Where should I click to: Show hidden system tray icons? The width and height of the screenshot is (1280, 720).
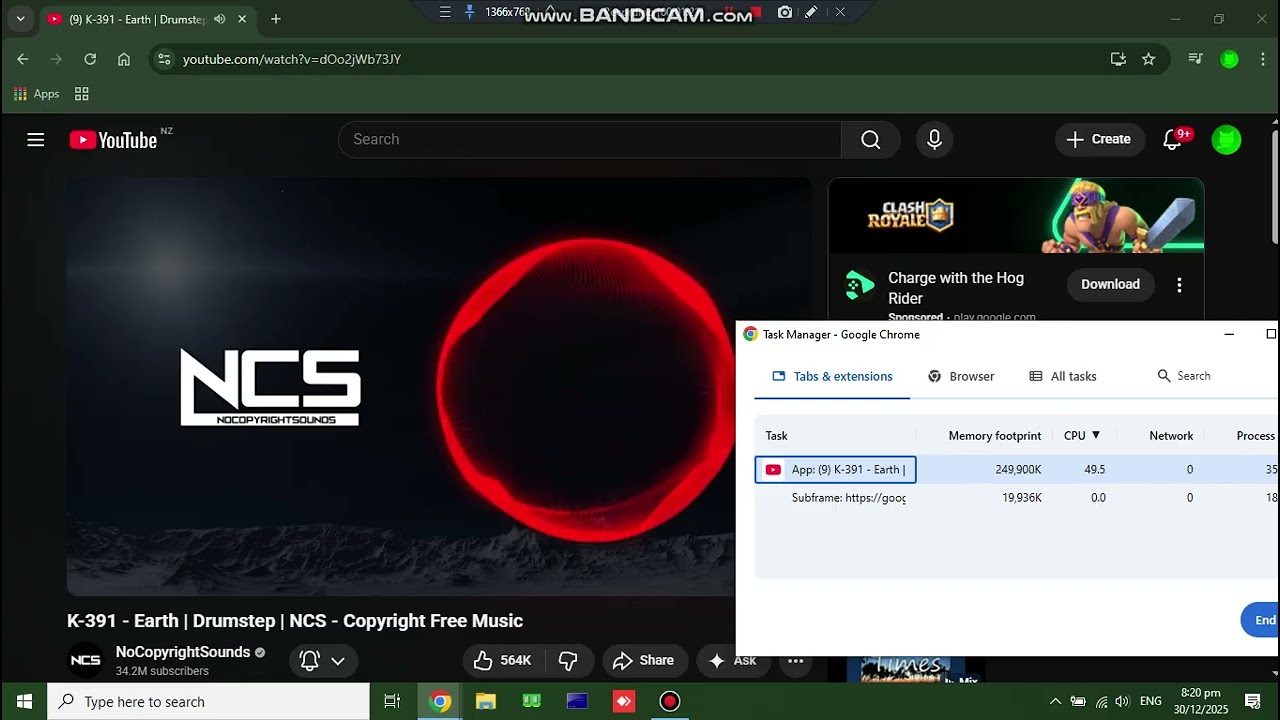[1055, 701]
